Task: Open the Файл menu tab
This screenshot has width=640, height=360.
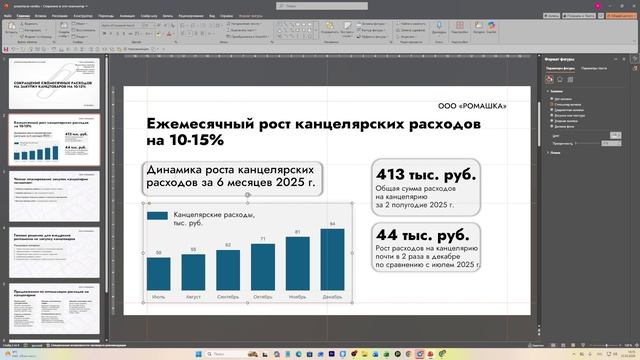Action: pos(8,16)
